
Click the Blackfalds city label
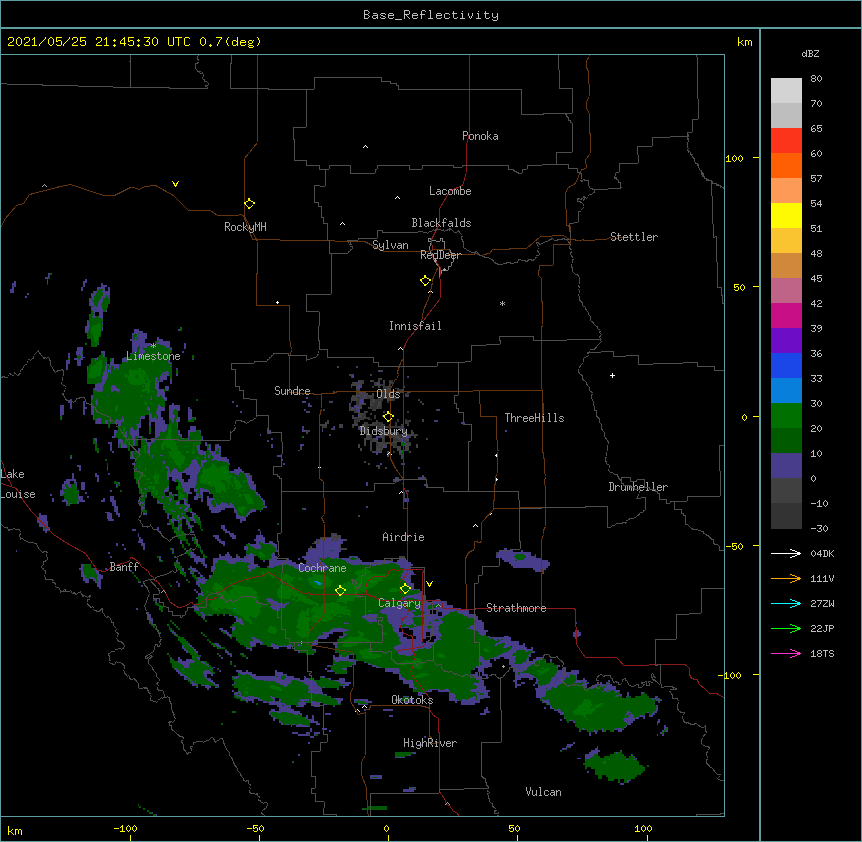pyautogui.click(x=441, y=223)
